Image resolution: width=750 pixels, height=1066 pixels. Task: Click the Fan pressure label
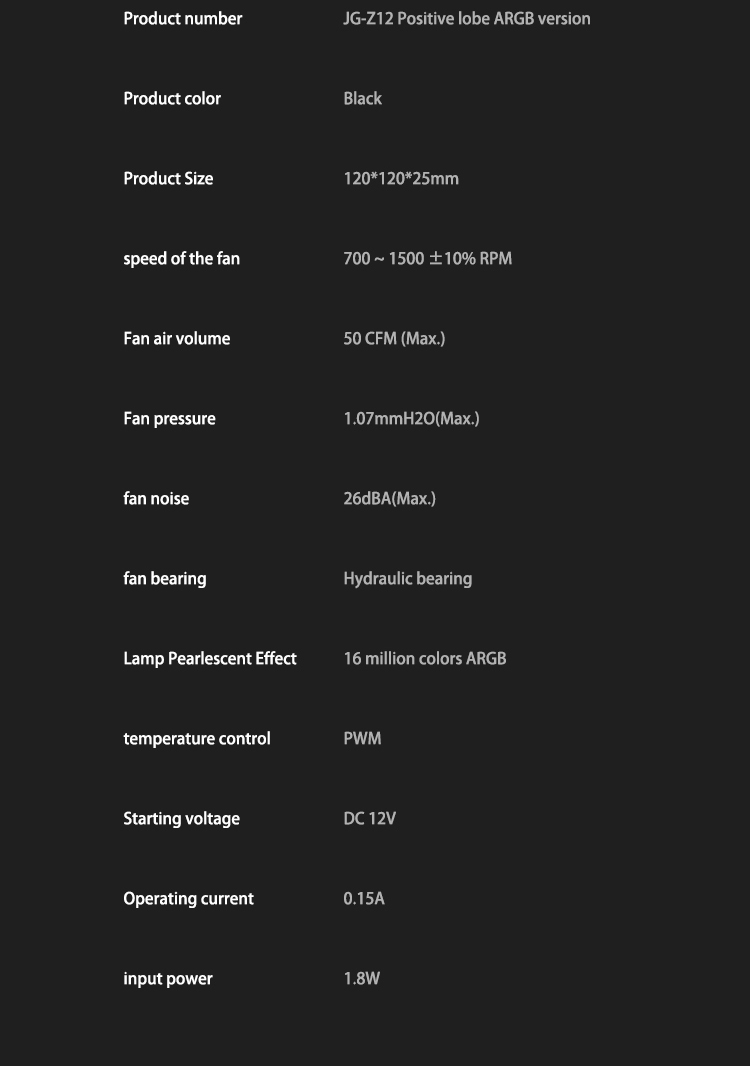coord(169,419)
